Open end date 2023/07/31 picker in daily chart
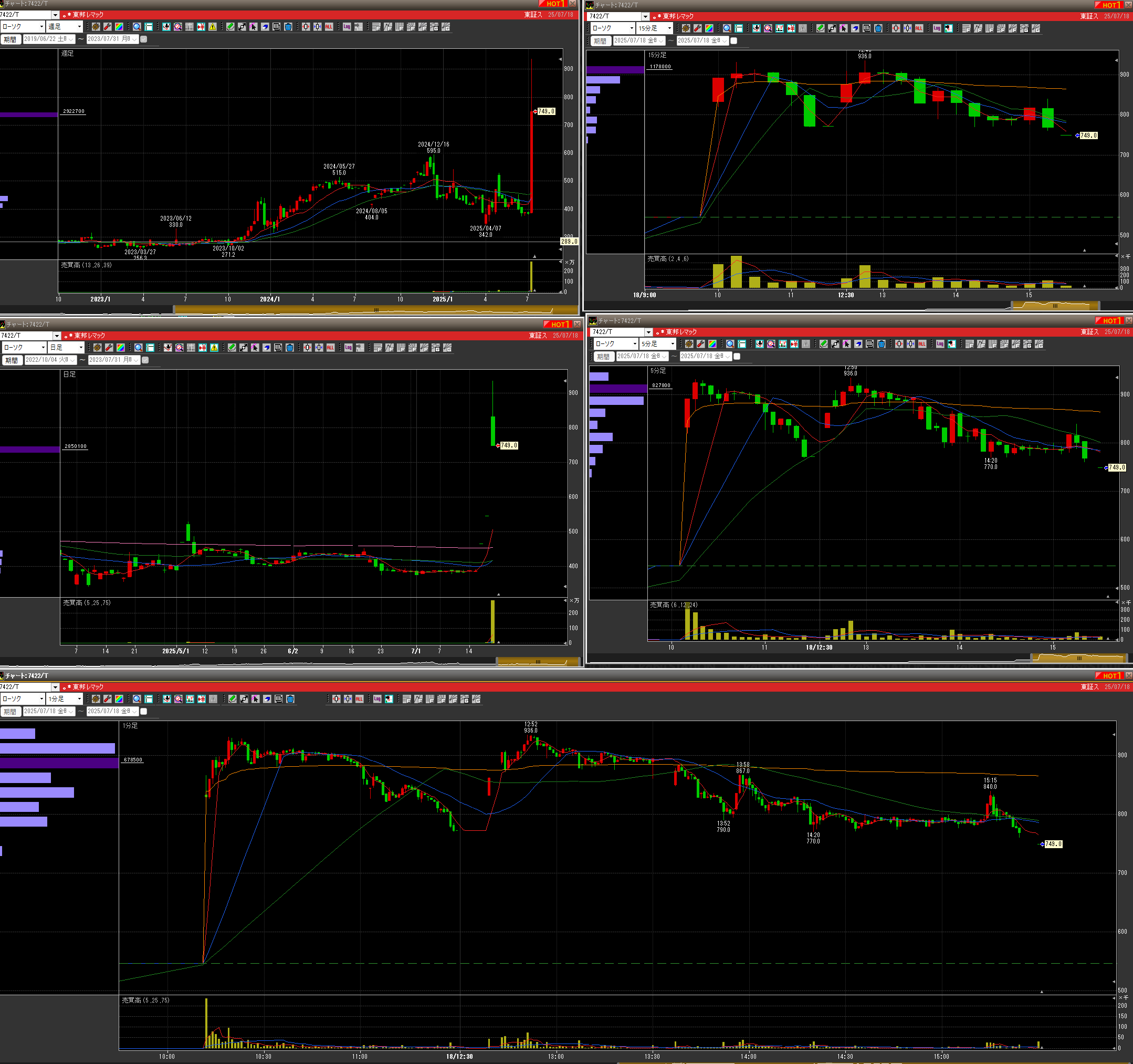This screenshot has width=1133, height=1064. (x=114, y=360)
